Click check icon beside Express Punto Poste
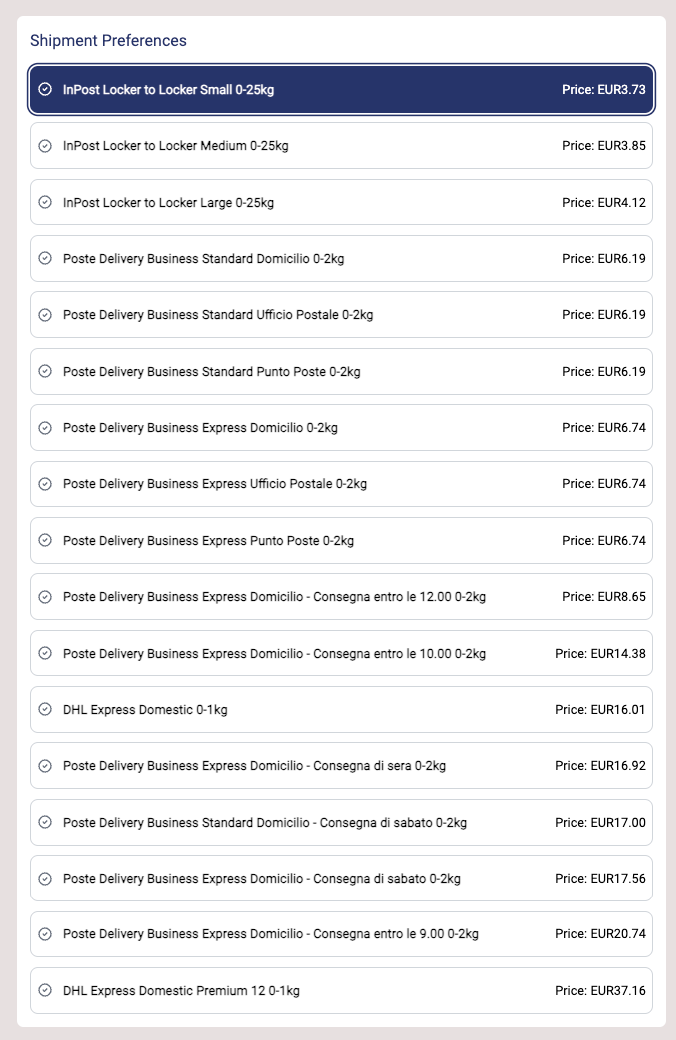 [x=45, y=540]
